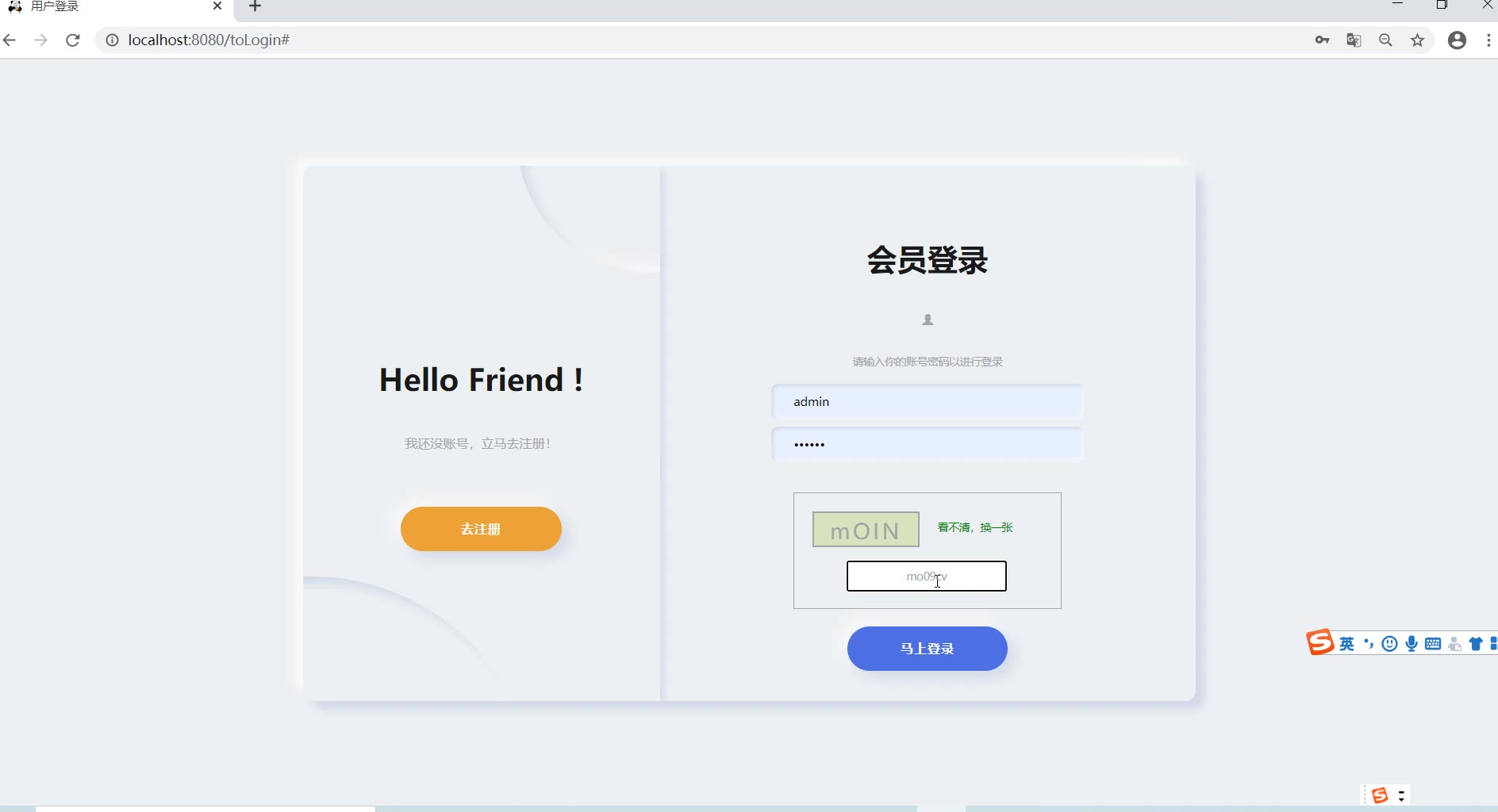Click the translate page icon
The image size is (1498, 812).
click(x=1354, y=40)
